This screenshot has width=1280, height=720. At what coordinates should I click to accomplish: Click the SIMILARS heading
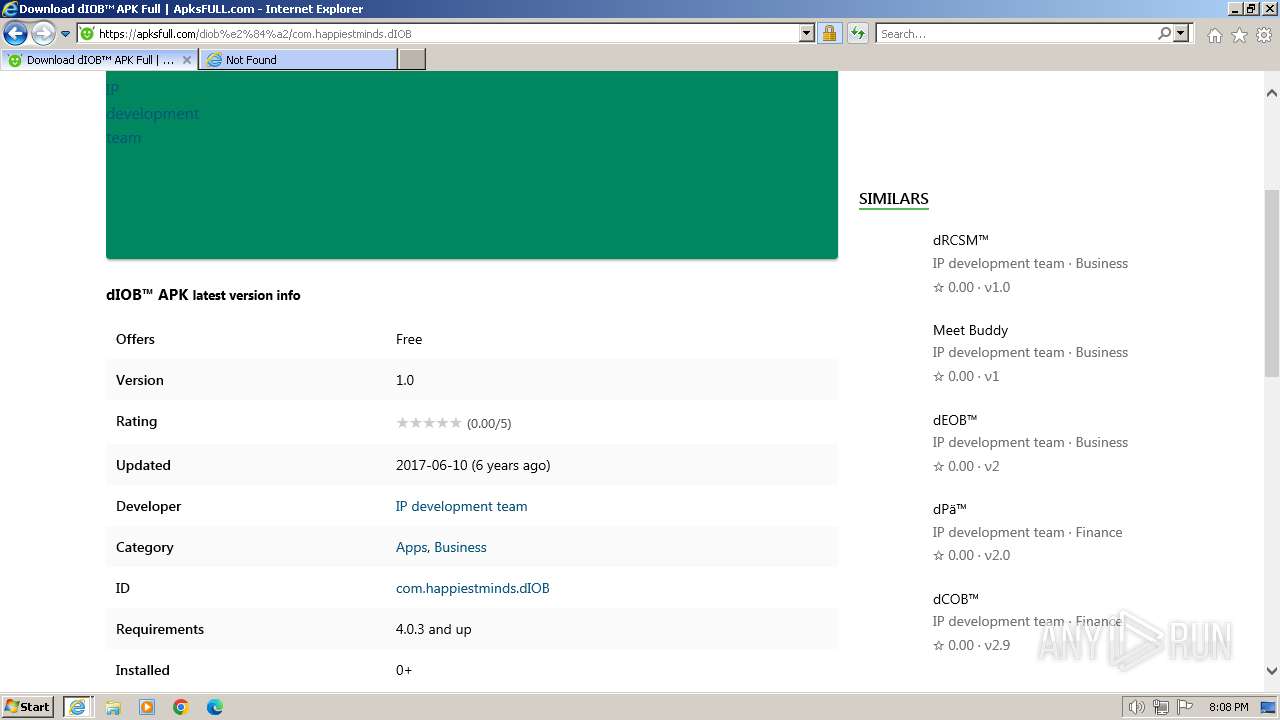(x=894, y=199)
